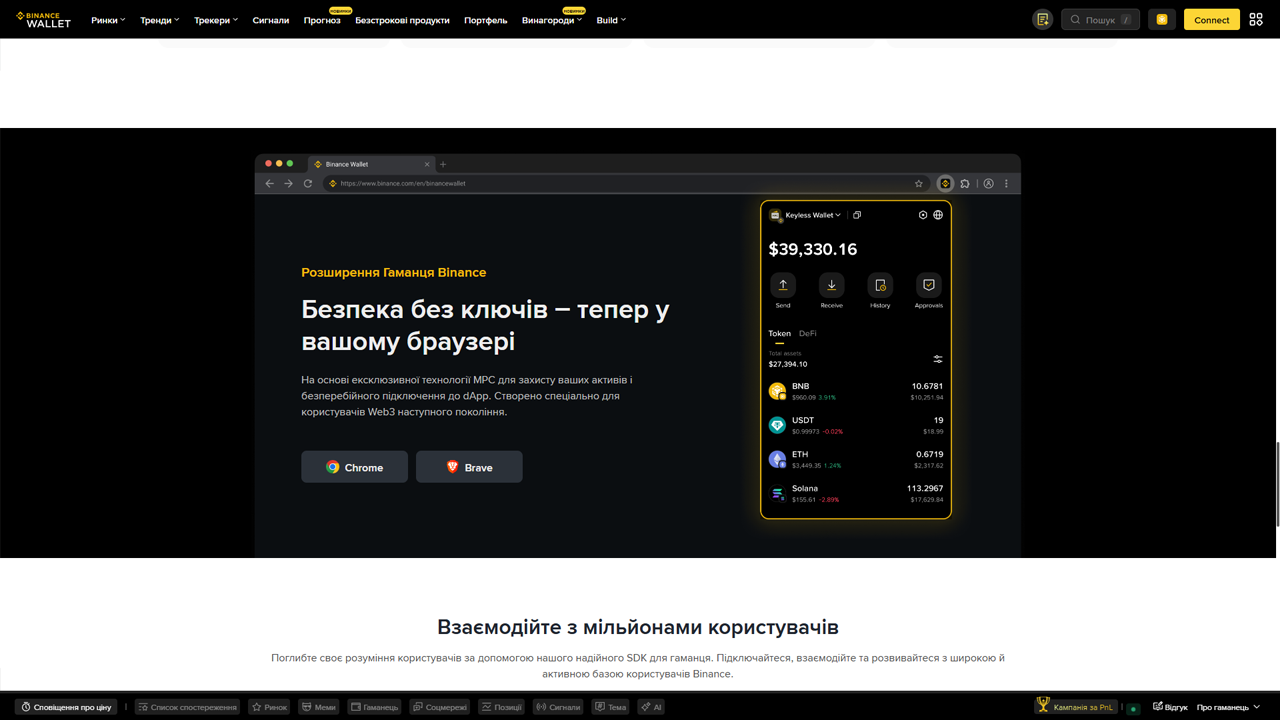Switch to the DeFi tab
Image resolution: width=1280 pixels, height=720 pixels.
(x=808, y=333)
